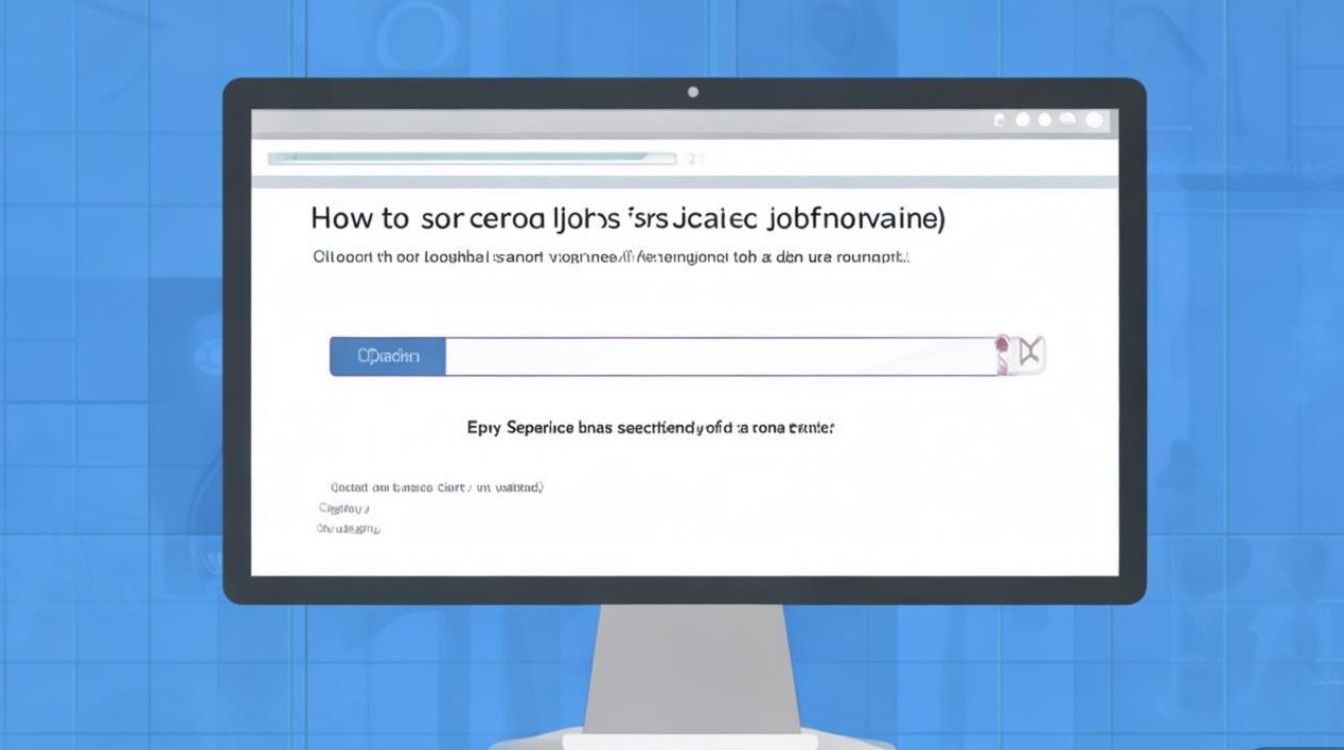Click the red icon ending the search field
The width and height of the screenshot is (1344, 750).
[1002, 355]
